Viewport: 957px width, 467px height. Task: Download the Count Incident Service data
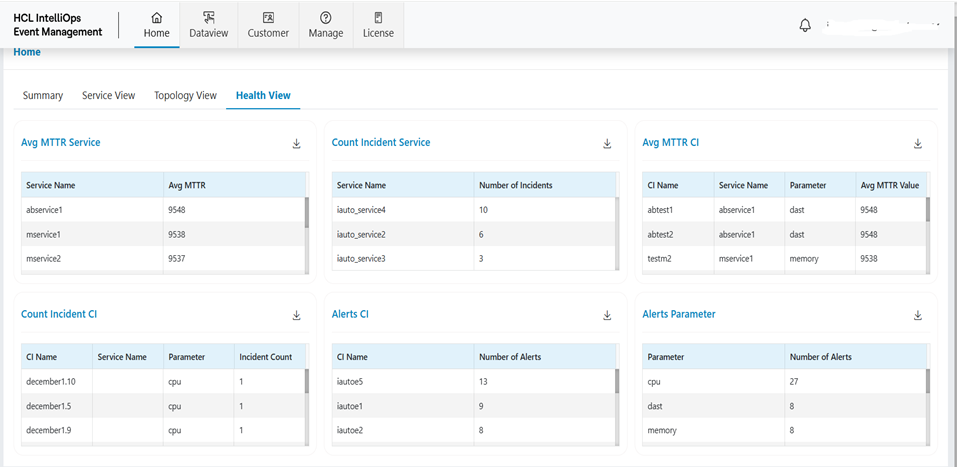pyautogui.click(x=607, y=144)
